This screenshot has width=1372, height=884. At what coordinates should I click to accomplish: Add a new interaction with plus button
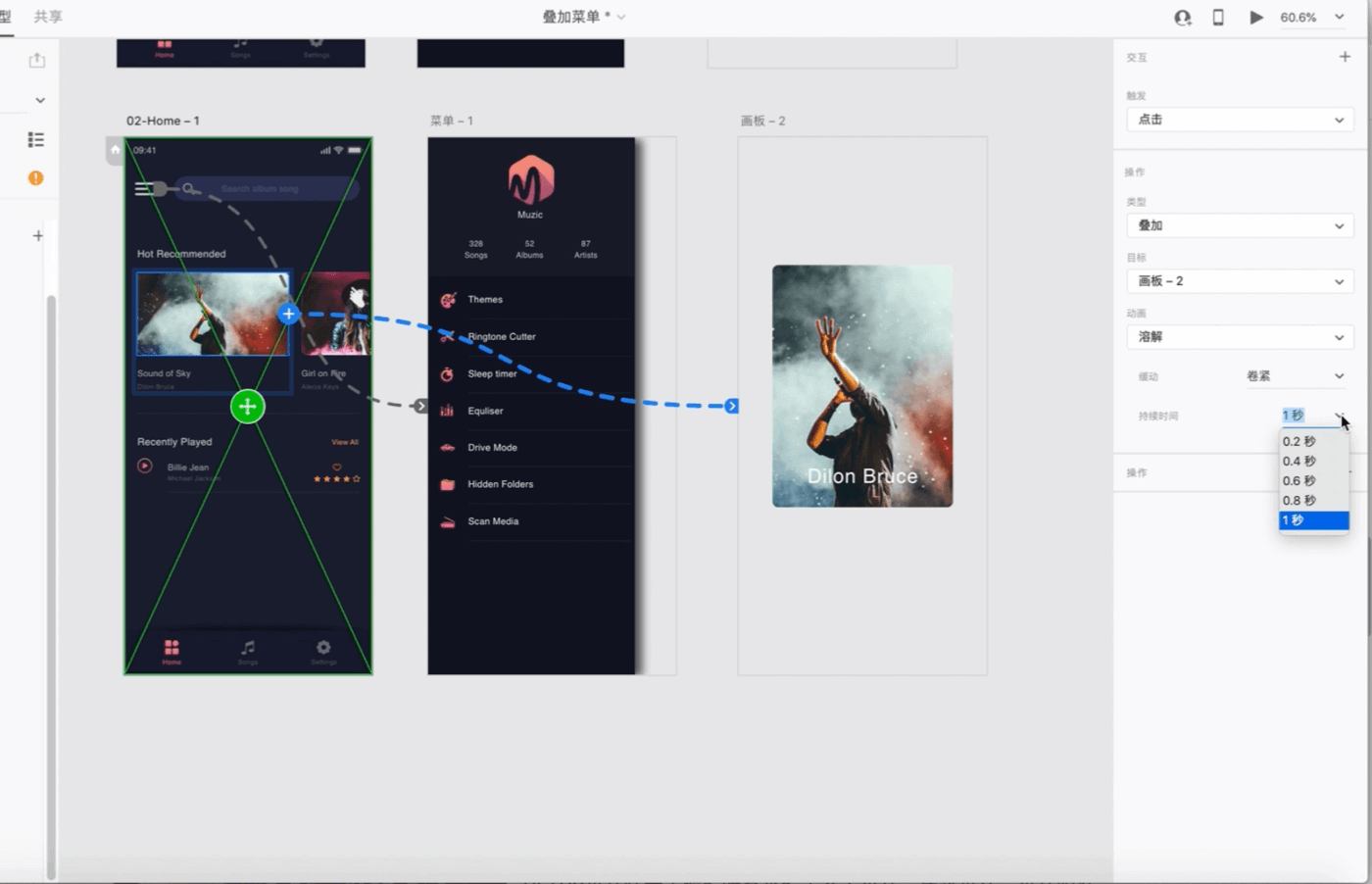pyautogui.click(x=1345, y=57)
